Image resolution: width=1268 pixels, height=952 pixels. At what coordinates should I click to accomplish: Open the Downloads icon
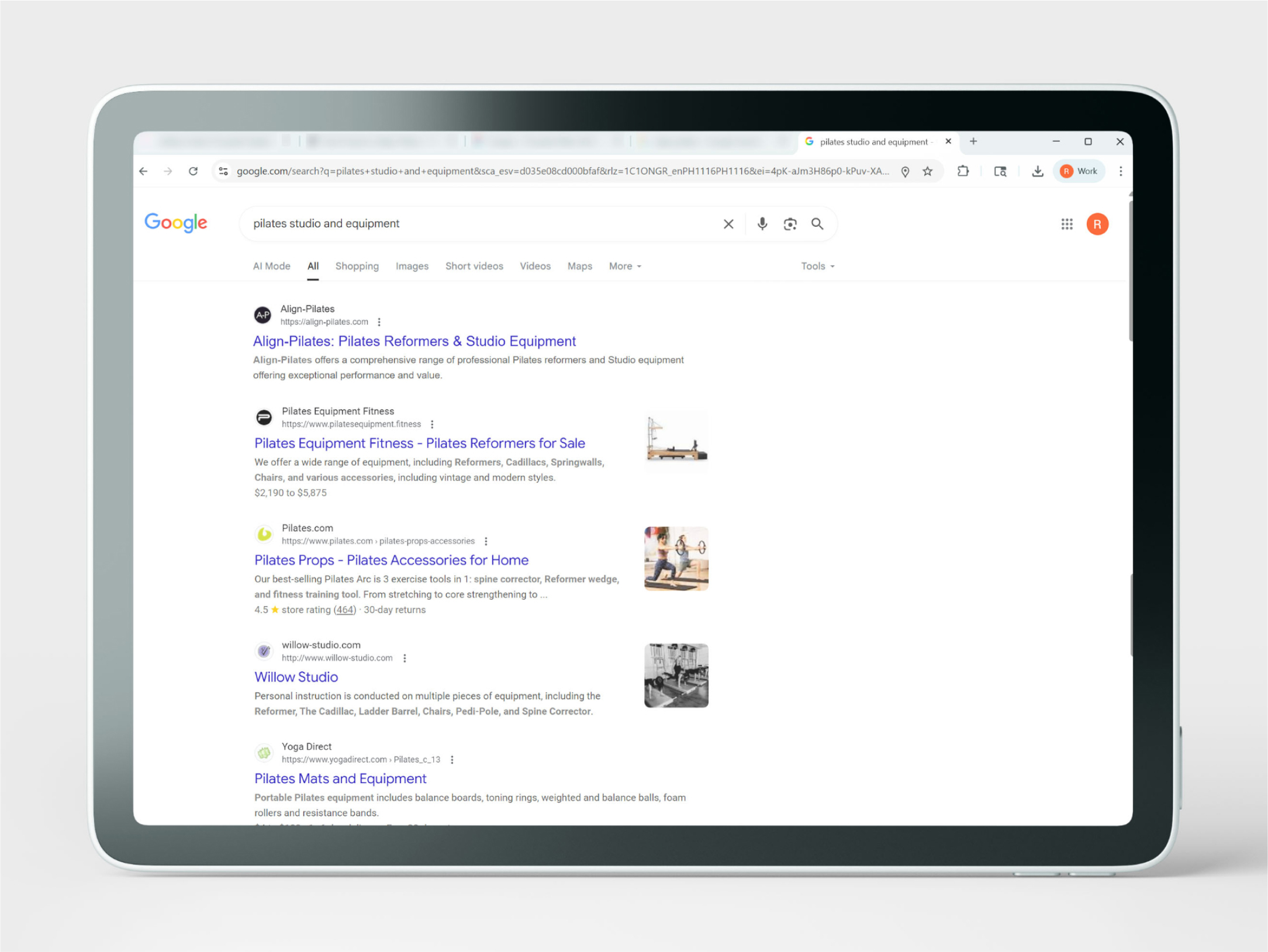(x=1038, y=171)
